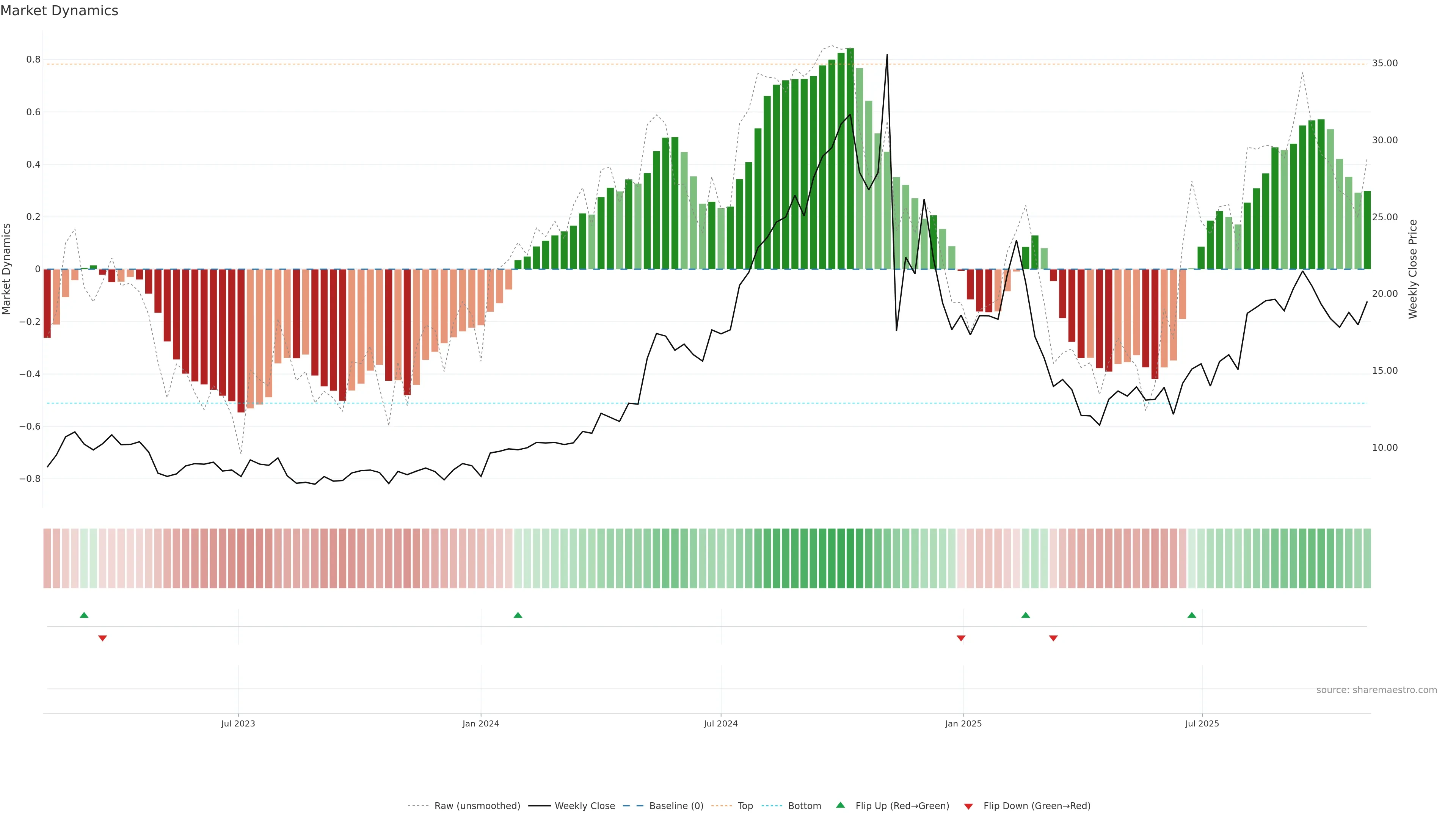Click the source: sharemaestro.com text
Viewport: 1456px width, 819px height.
pos(1376,690)
